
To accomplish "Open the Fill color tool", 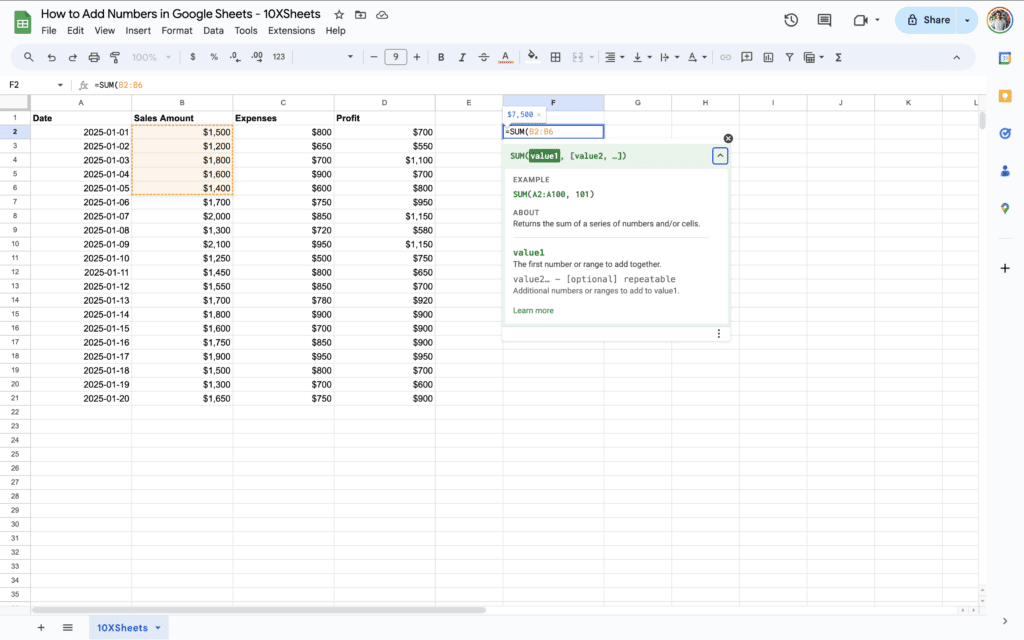I will click(x=532, y=57).
